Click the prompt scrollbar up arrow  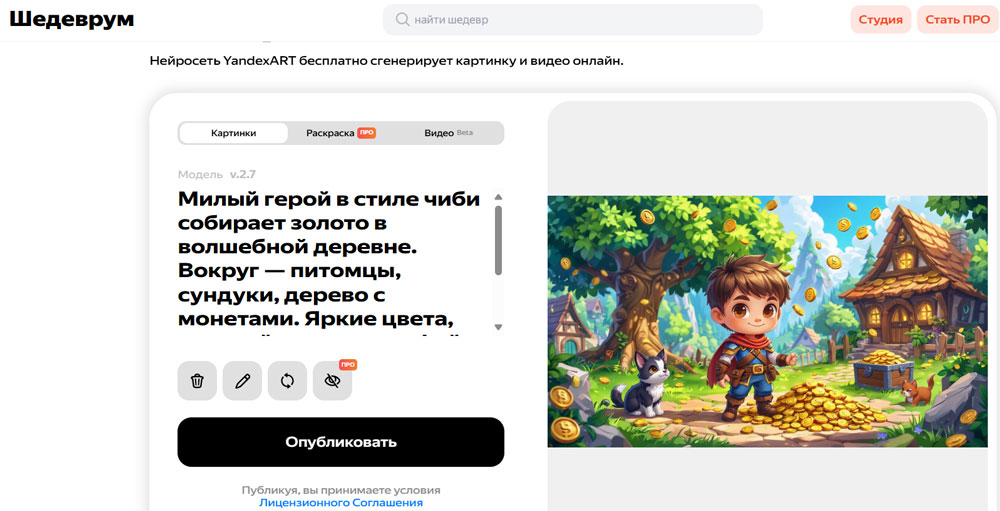pos(498,197)
